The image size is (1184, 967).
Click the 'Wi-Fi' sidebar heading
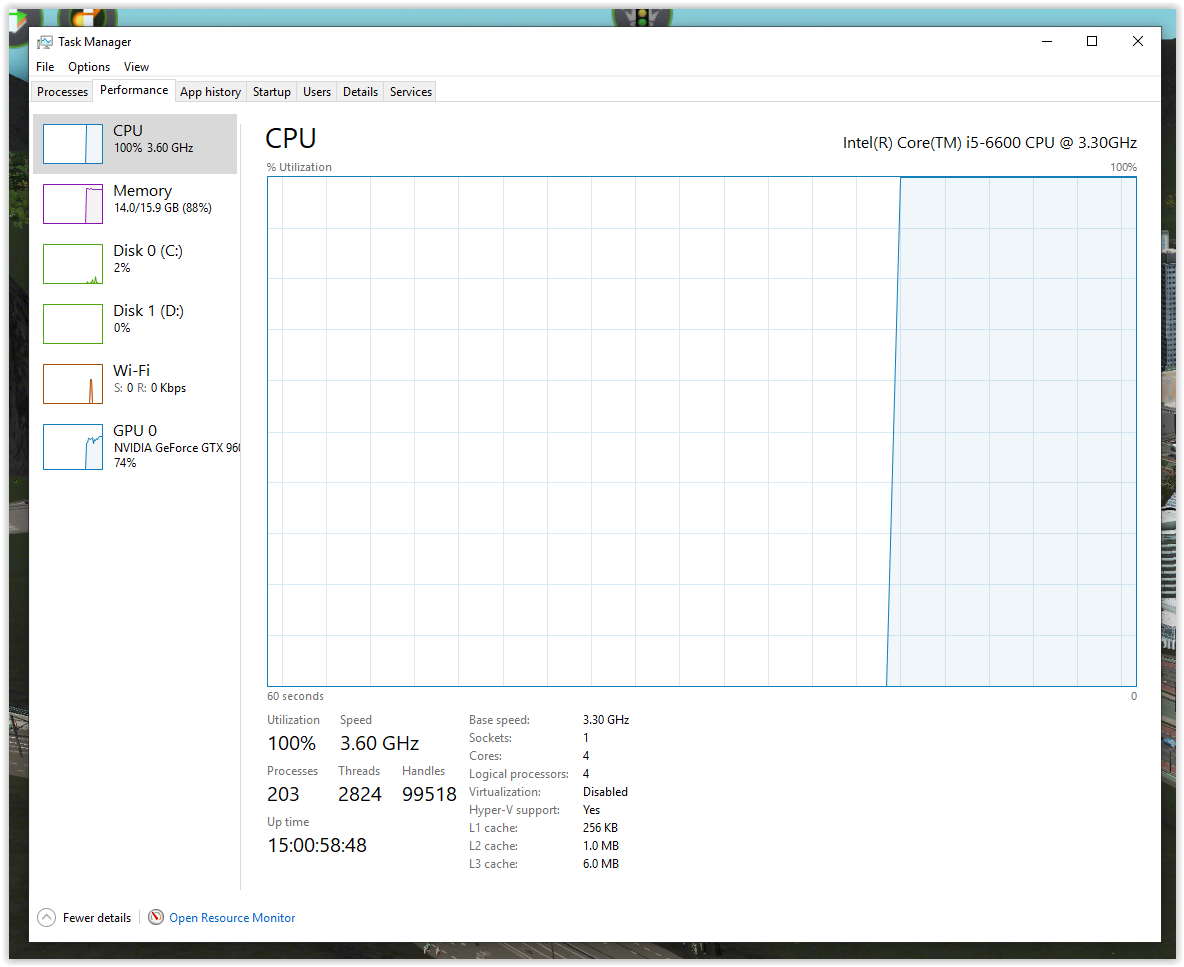click(x=131, y=371)
